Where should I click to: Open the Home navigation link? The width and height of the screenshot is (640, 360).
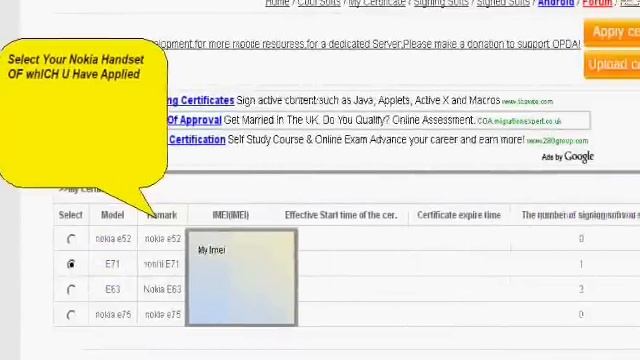pos(277,3)
